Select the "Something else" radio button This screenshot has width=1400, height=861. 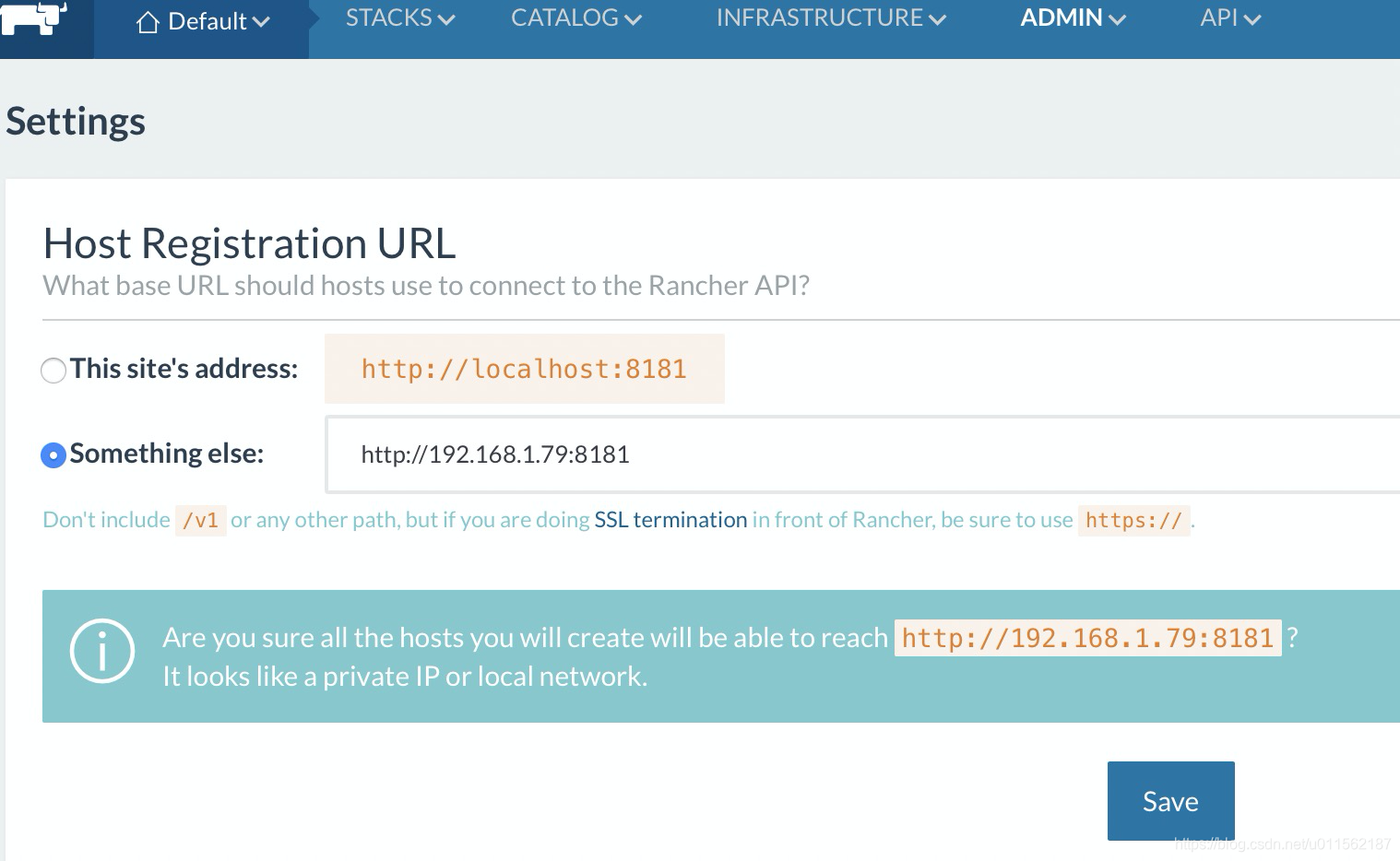pos(53,454)
